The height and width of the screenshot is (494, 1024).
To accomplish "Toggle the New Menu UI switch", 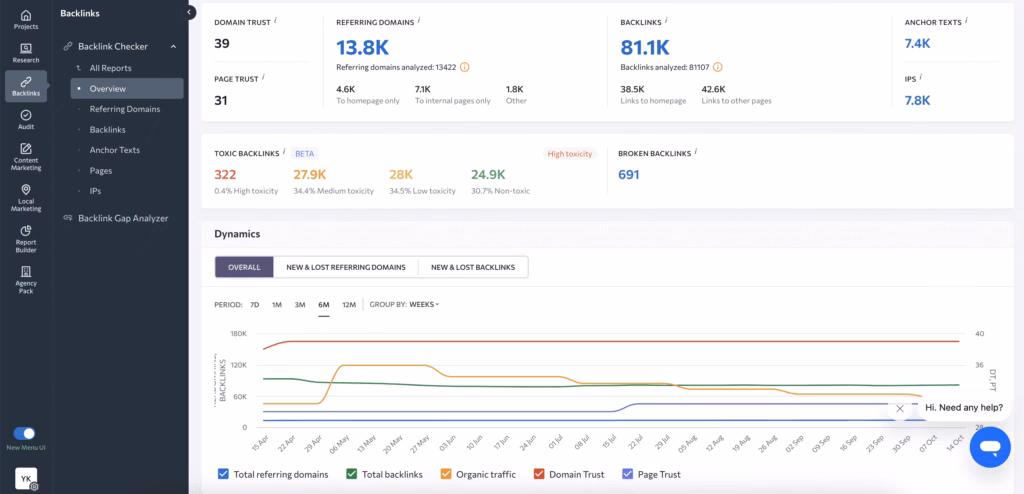I will click(x=25, y=433).
